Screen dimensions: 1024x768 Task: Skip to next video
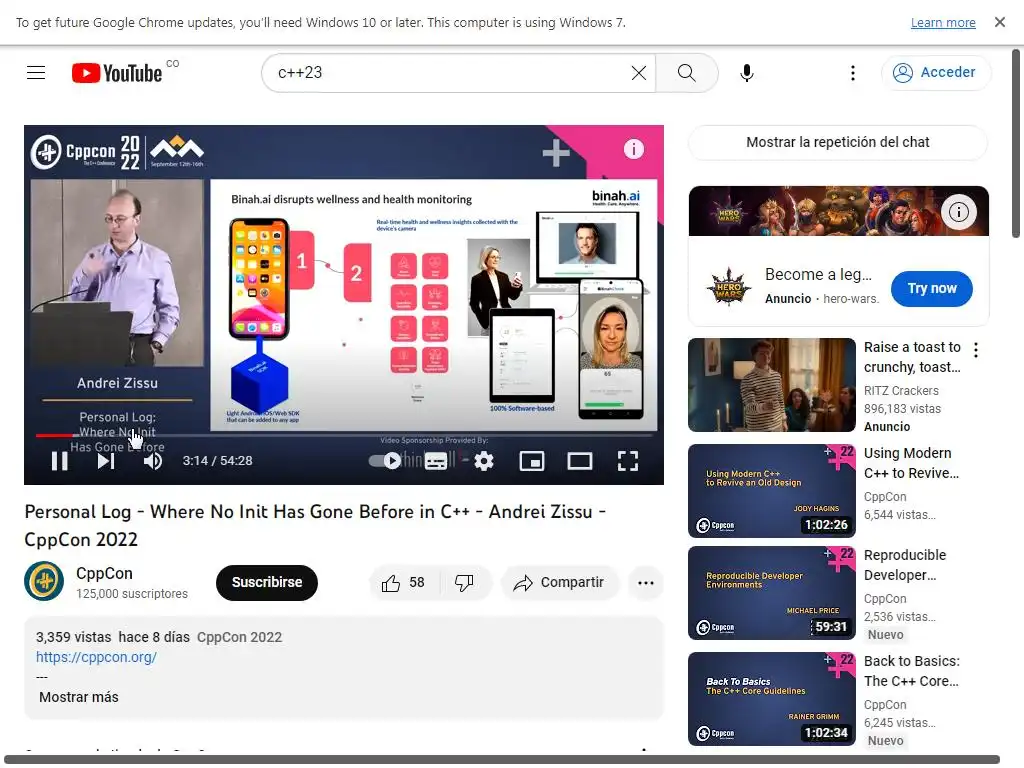[106, 461]
